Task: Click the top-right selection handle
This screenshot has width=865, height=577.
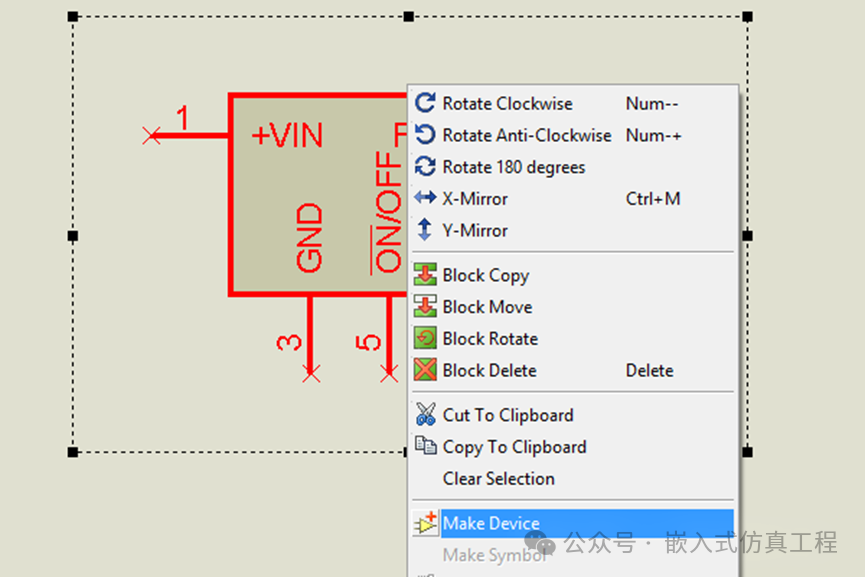Action: point(747,17)
